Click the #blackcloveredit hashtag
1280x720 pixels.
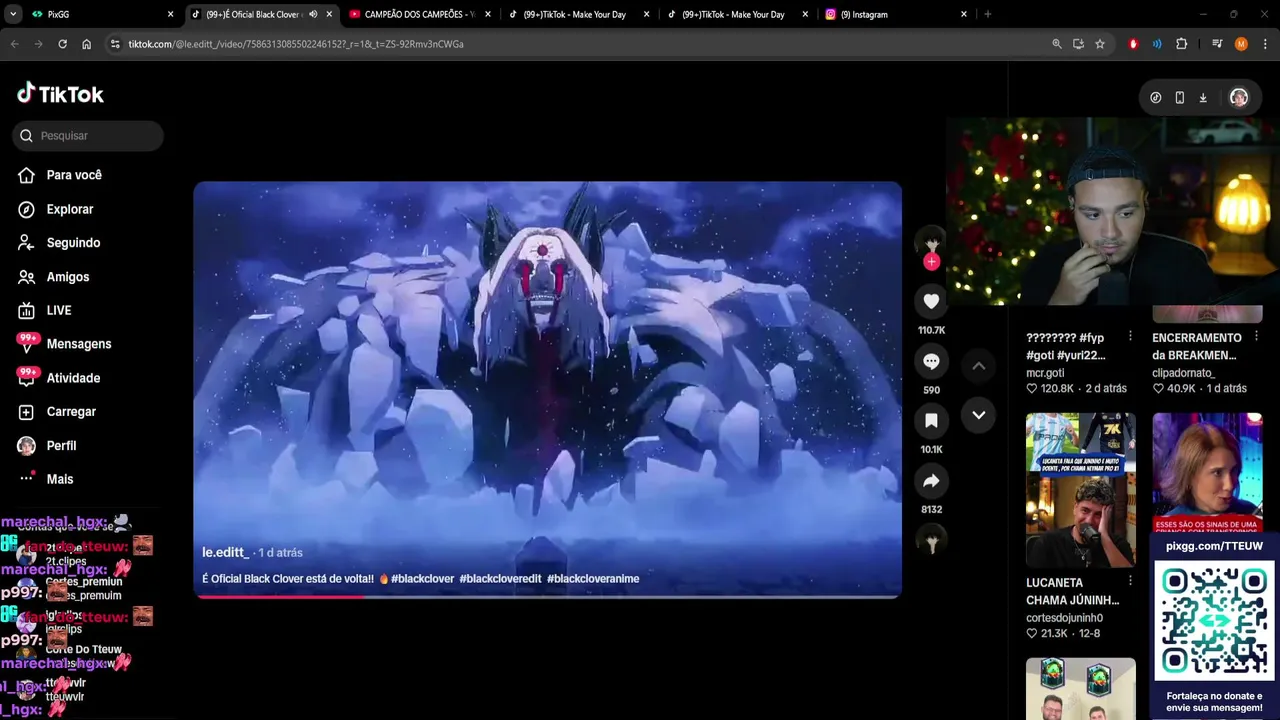pos(500,579)
